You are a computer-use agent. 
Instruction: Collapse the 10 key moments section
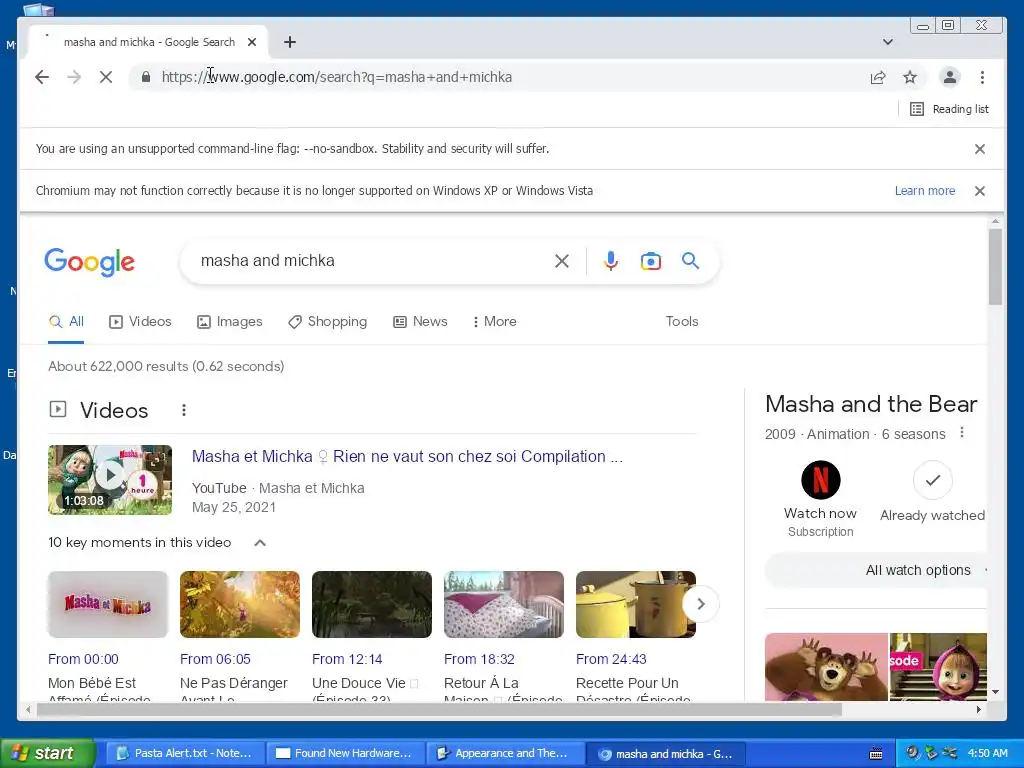(x=260, y=543)
